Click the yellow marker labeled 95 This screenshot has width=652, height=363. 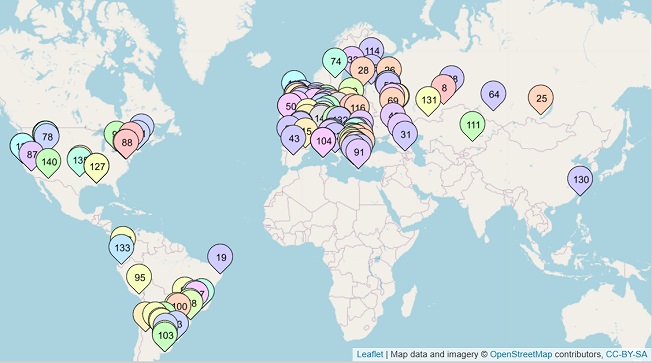[x=139, y=277]
